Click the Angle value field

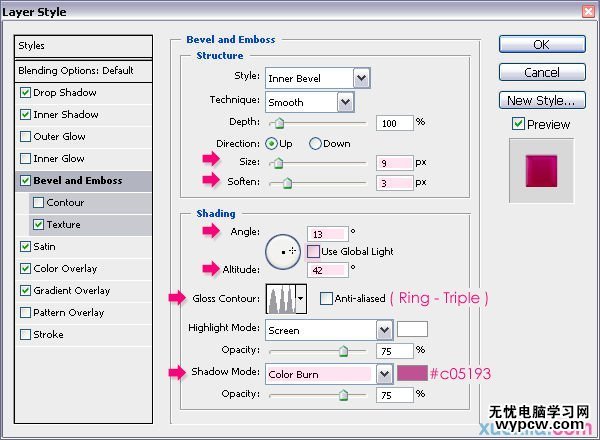(328, 234)
